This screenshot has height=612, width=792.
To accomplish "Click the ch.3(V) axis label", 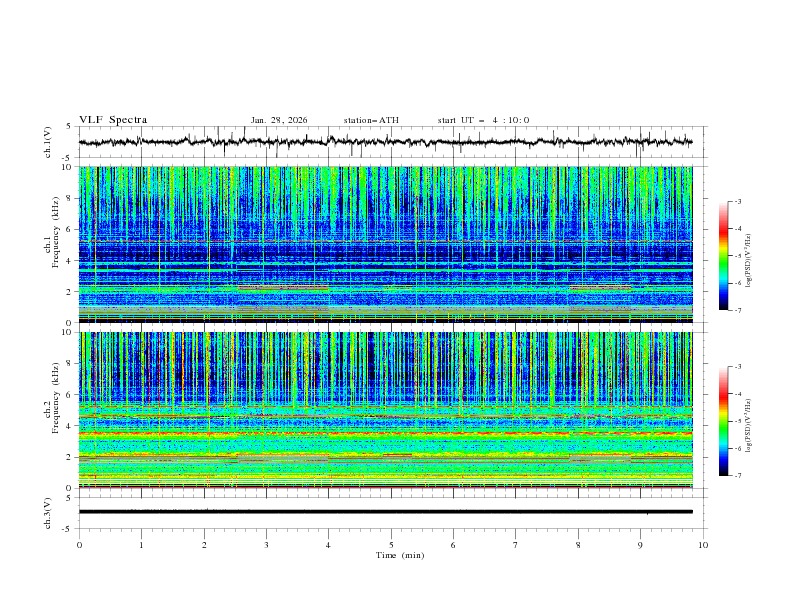I will click(x=47, y=511).
